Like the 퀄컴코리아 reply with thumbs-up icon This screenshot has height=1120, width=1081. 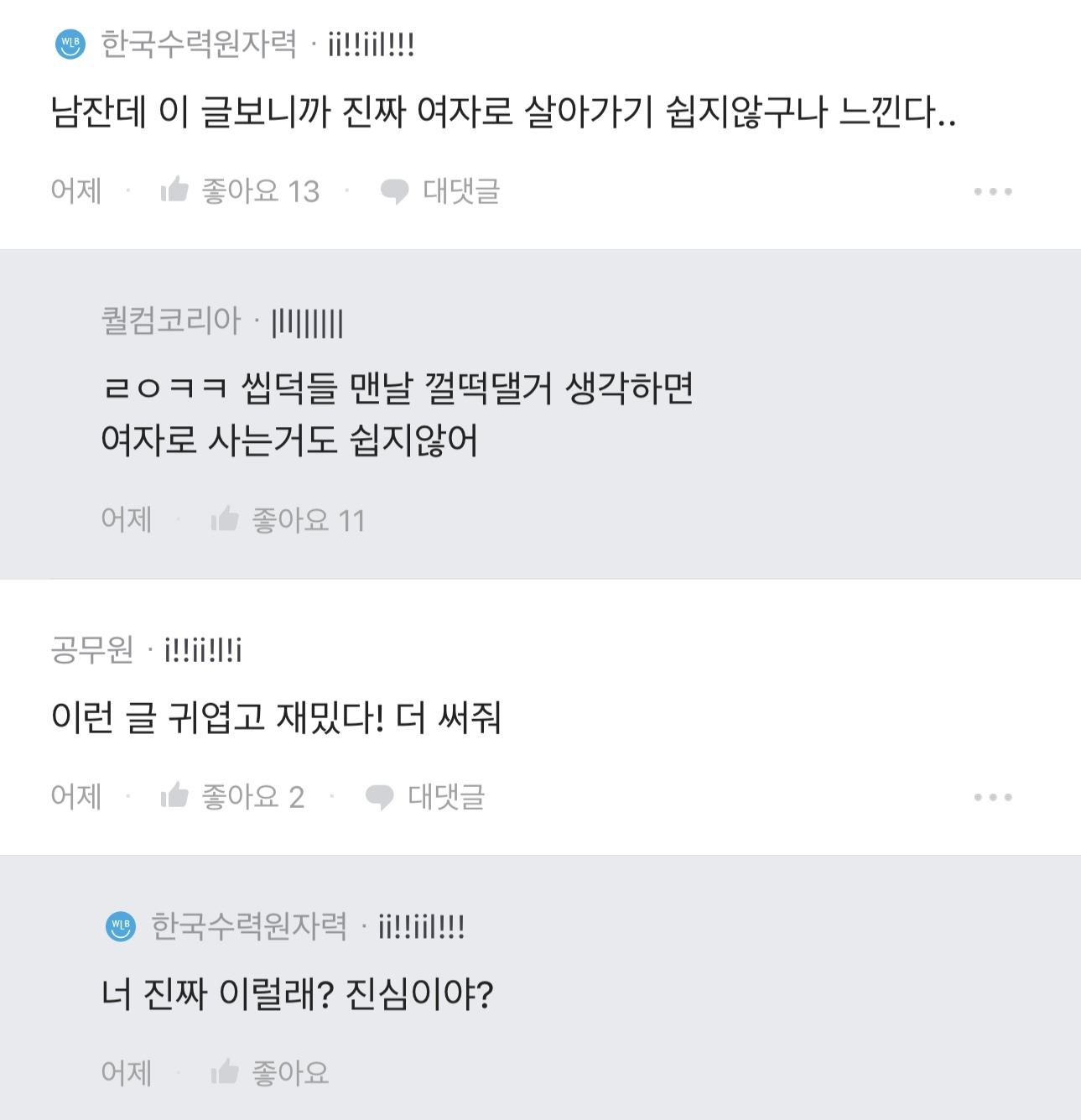(225, 519)
